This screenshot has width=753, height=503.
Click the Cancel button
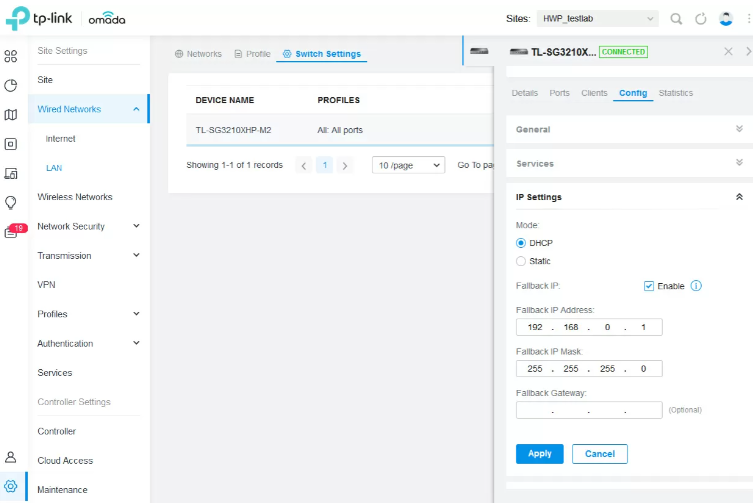600,454
